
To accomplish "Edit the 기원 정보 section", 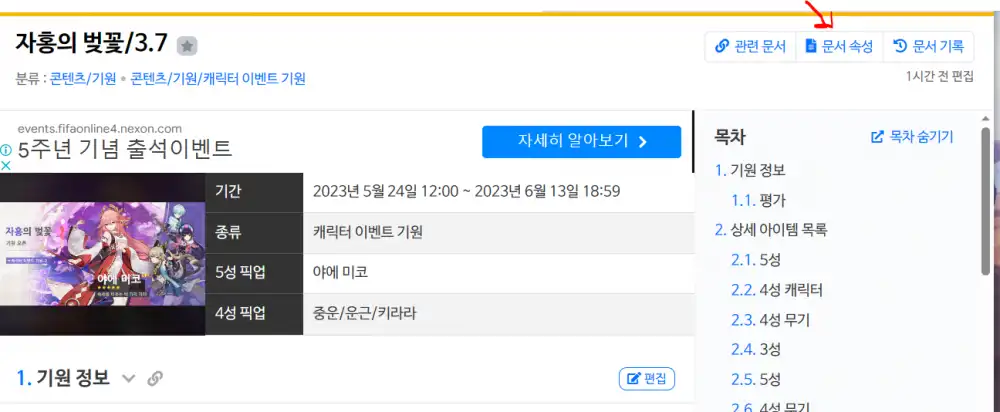I will click(x=647, y=378).
